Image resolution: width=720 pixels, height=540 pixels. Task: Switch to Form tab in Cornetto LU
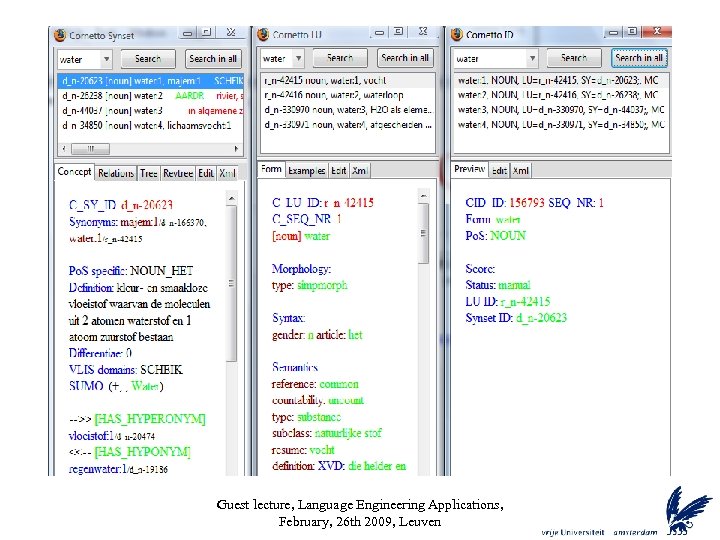pyautogui.click(x=271, y=169)
